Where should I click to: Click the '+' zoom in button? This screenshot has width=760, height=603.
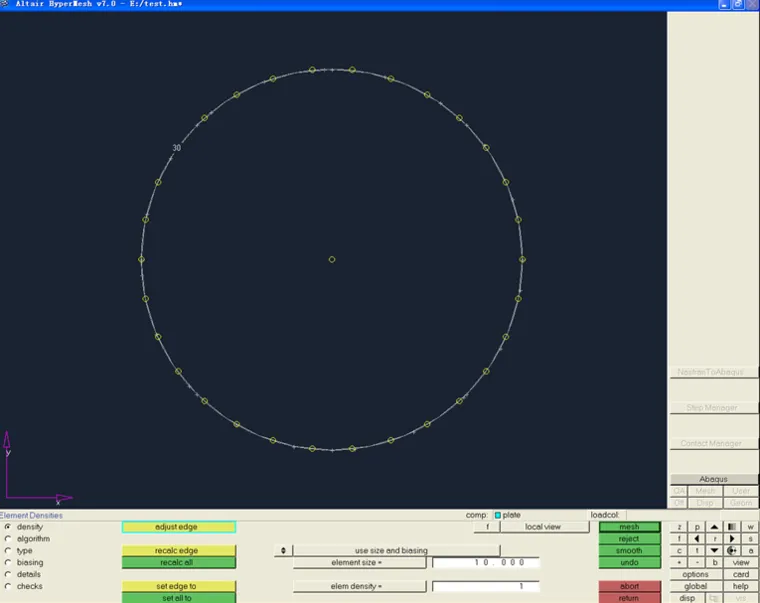[679, 562]
